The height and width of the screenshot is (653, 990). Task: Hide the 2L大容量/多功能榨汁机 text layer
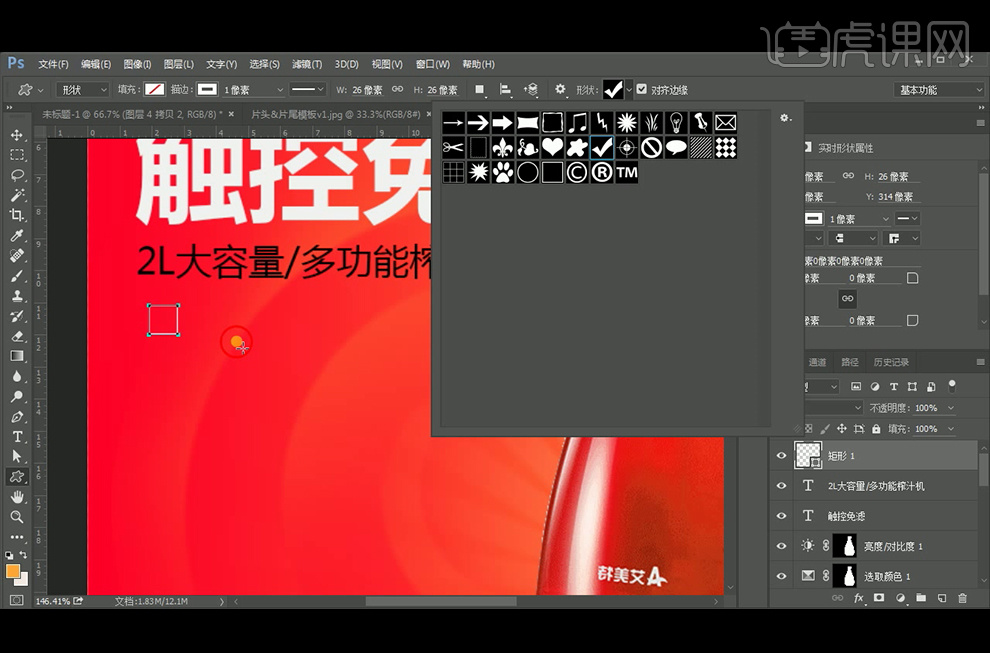click(x=781, y=486)
